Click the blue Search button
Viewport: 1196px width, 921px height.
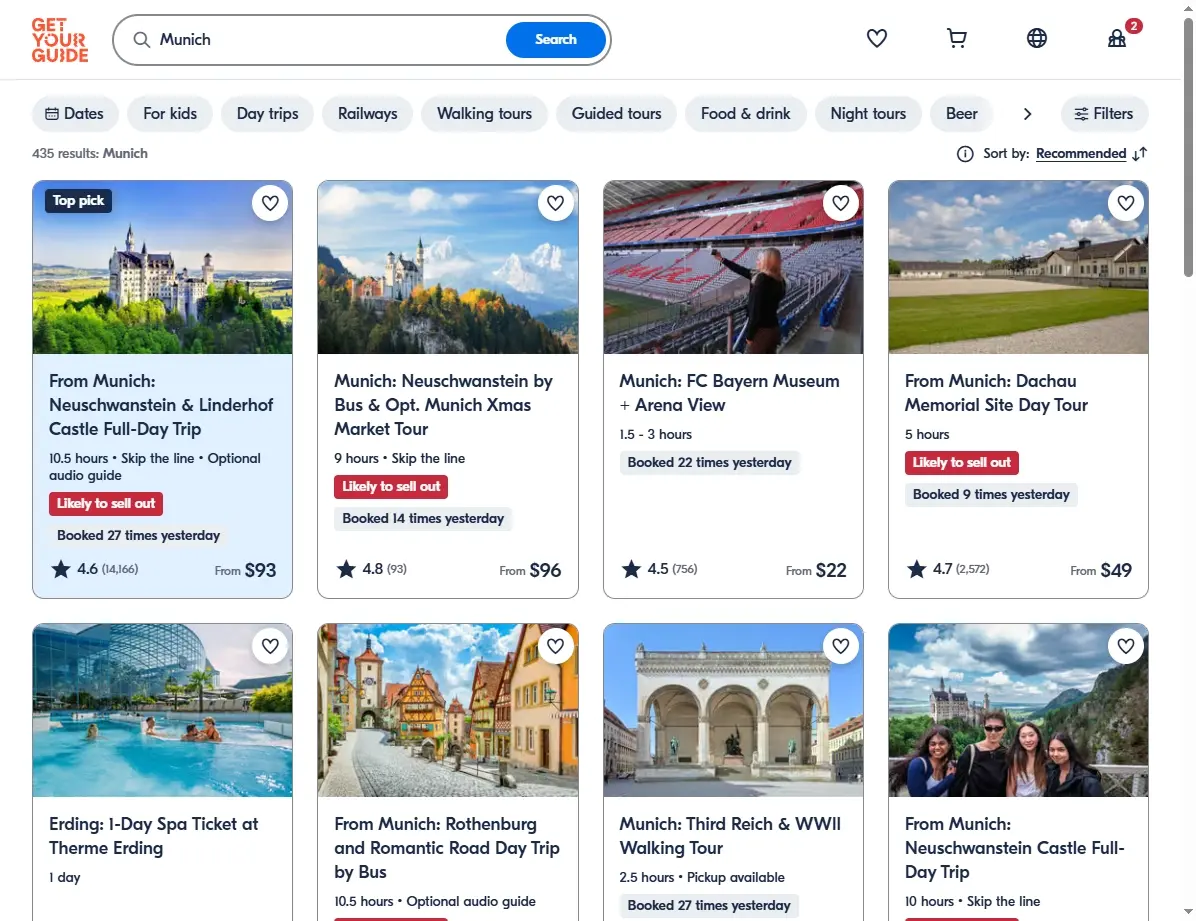555,40
